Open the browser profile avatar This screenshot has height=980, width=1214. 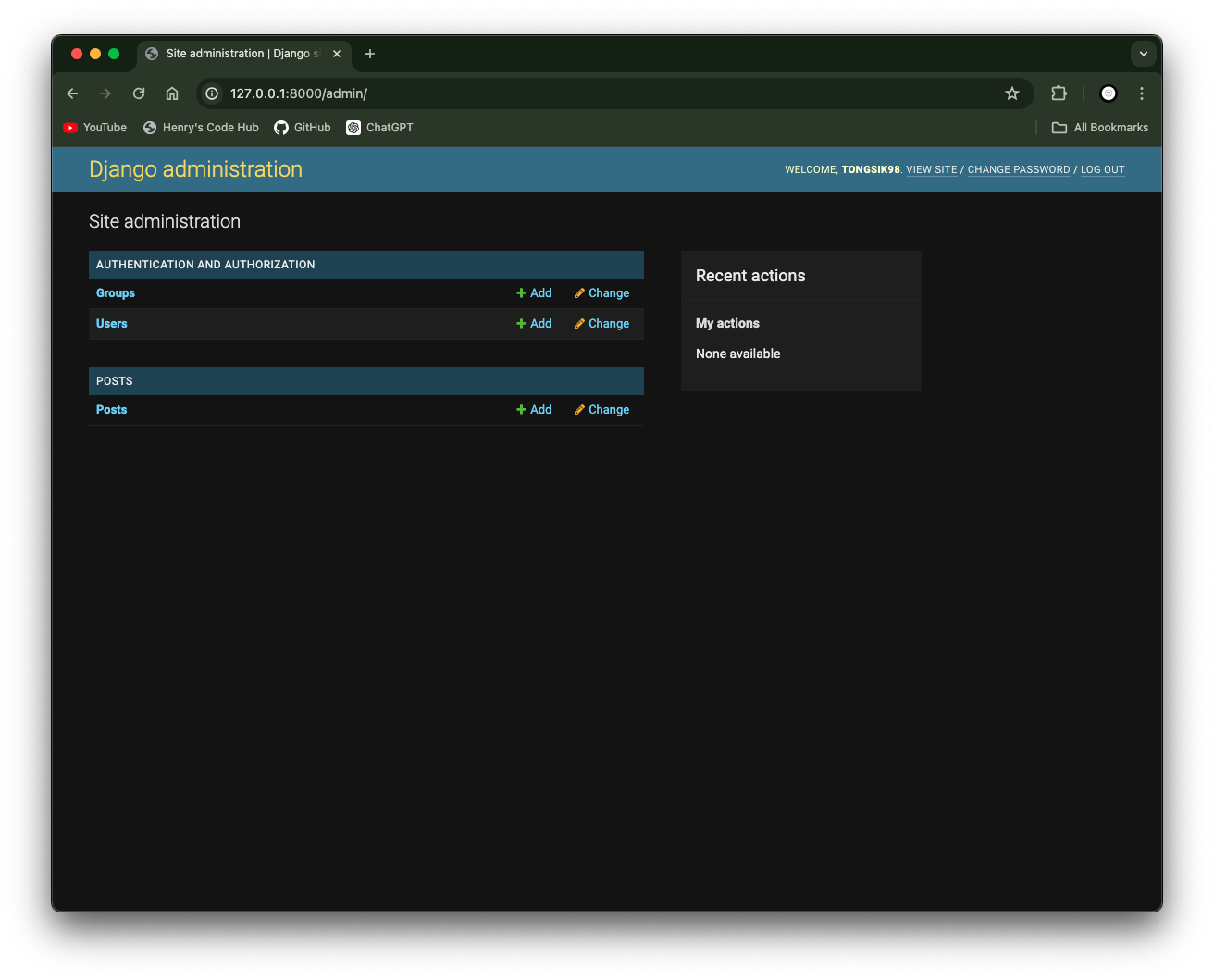pyautogui.click(x=1109, y=93)
